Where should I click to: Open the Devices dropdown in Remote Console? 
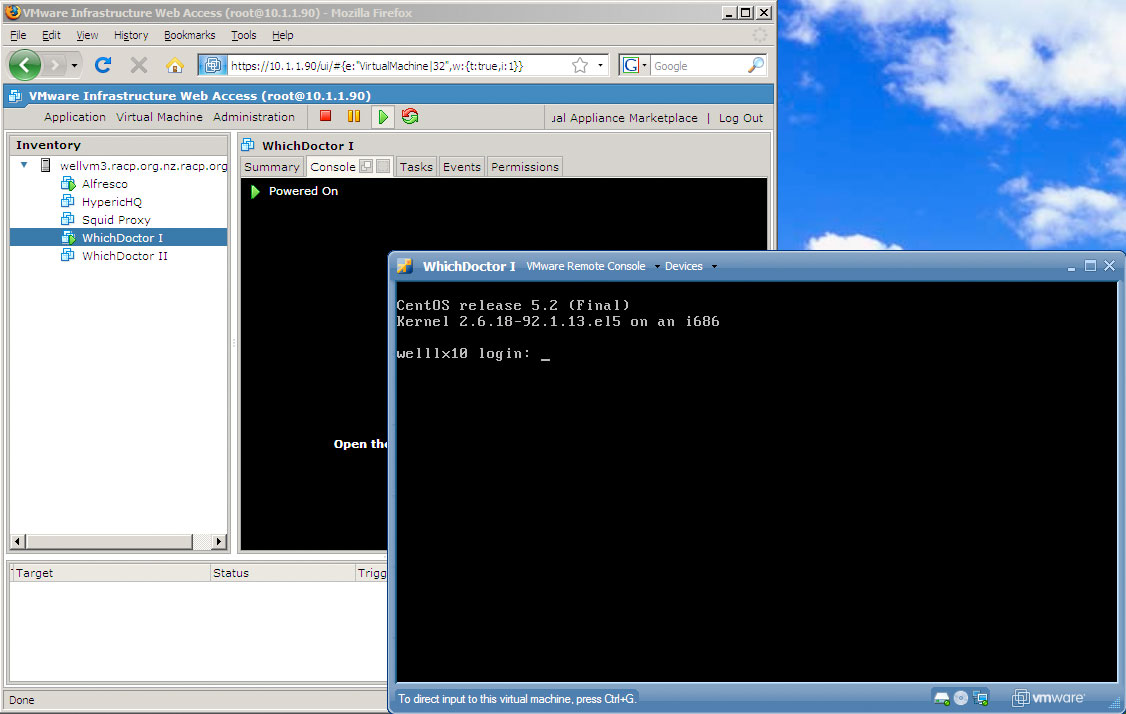(690, 266)
